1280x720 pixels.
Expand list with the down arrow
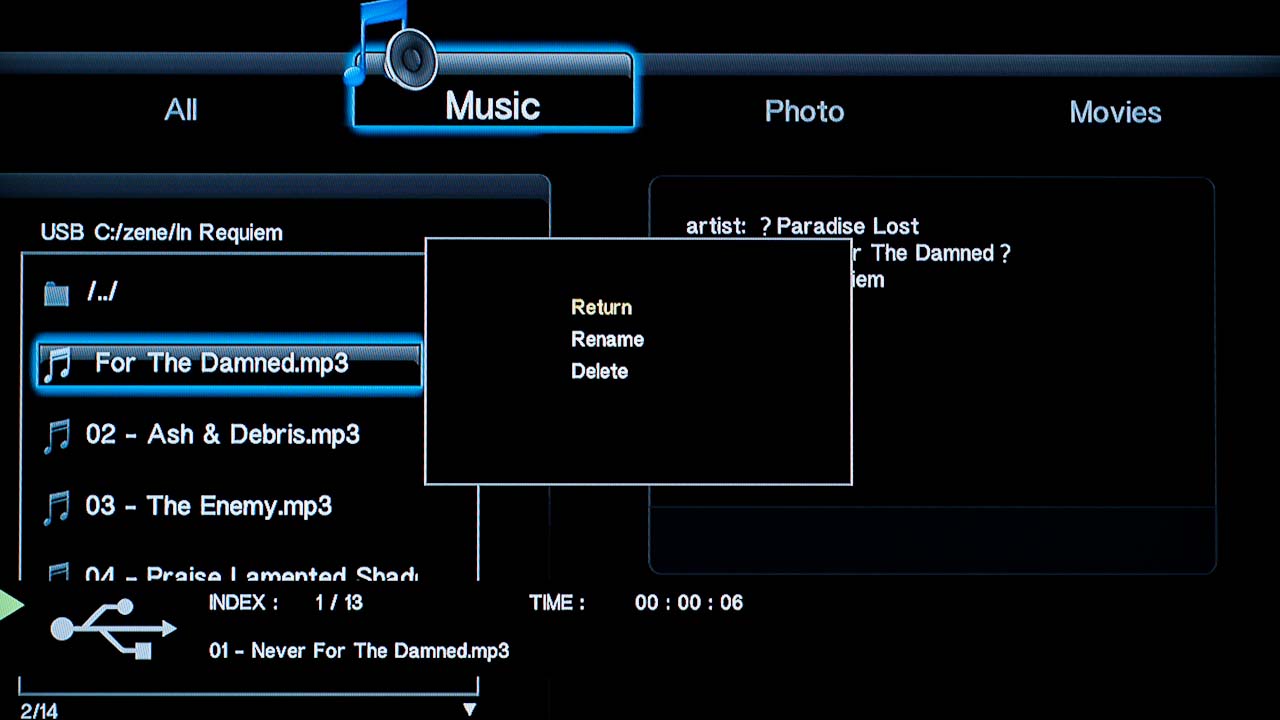click(469, 709)
